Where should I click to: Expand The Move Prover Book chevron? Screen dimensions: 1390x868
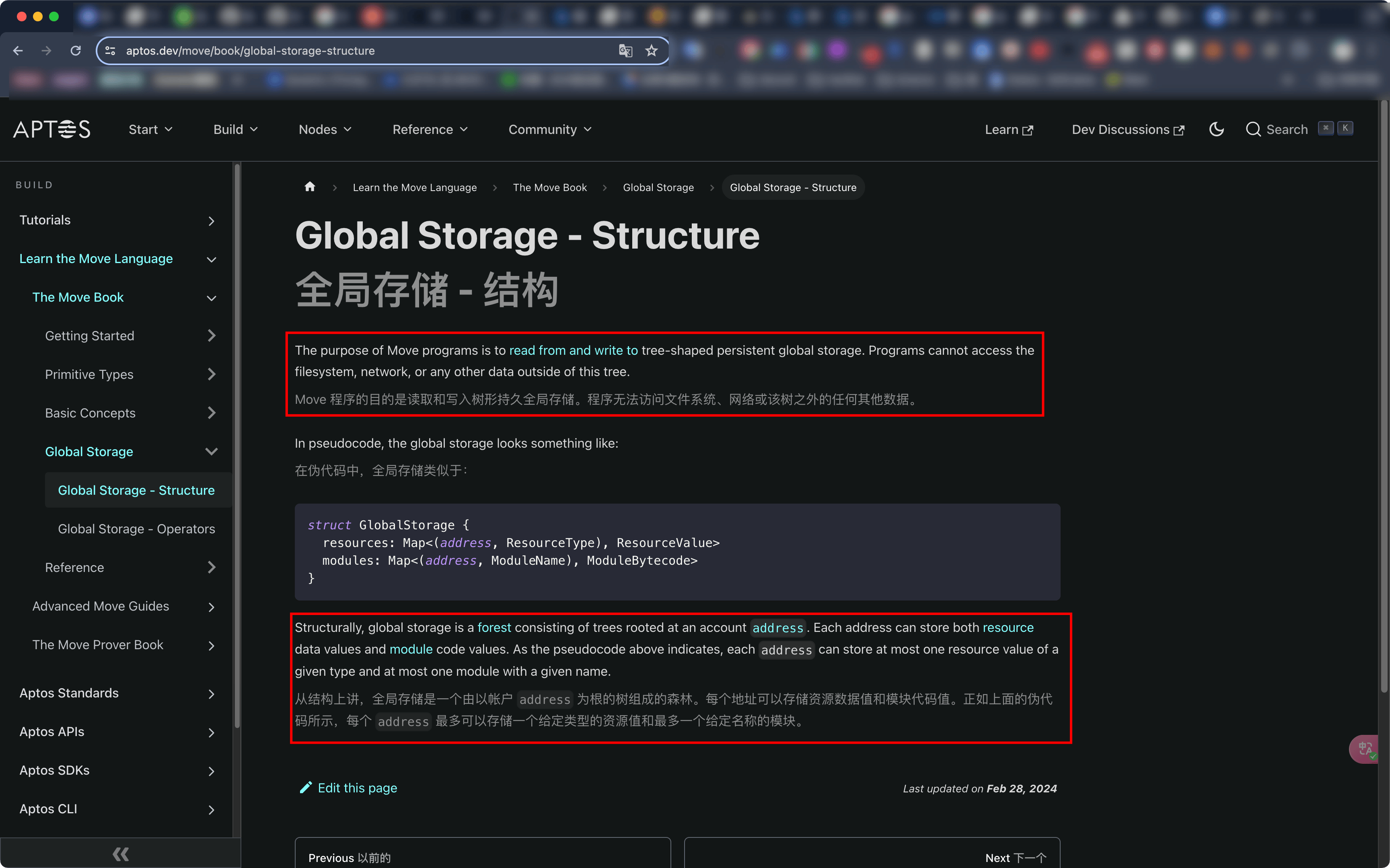[211, 645]
